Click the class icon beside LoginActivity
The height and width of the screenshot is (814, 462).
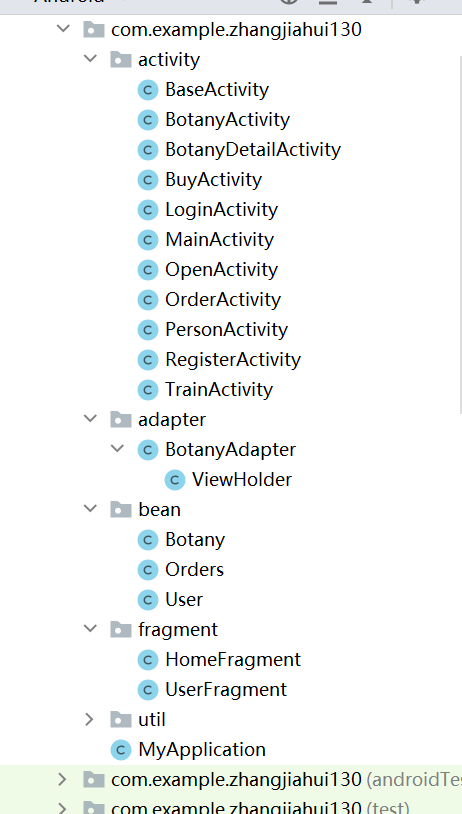click(148, 210)
